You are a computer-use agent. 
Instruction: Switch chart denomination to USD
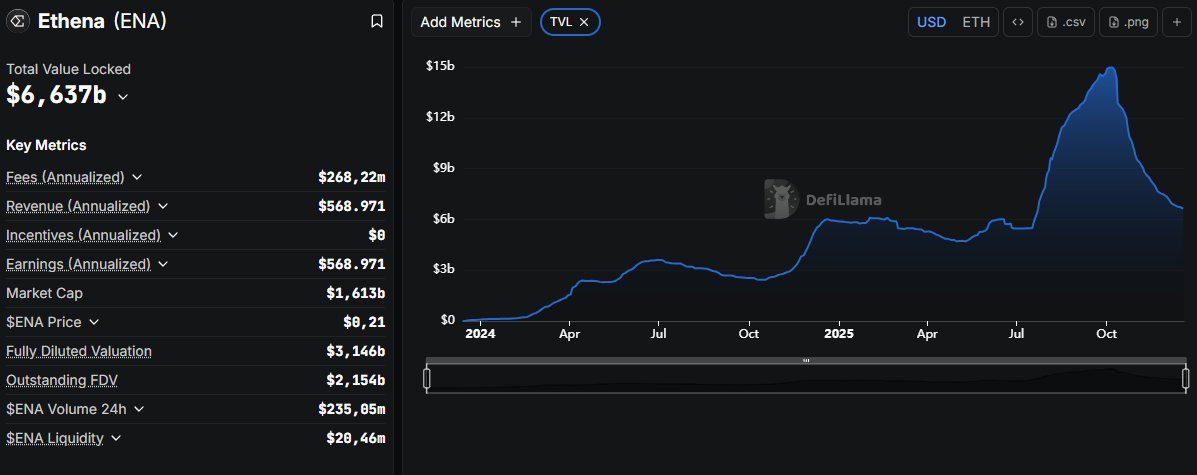(x=931, y=22)
